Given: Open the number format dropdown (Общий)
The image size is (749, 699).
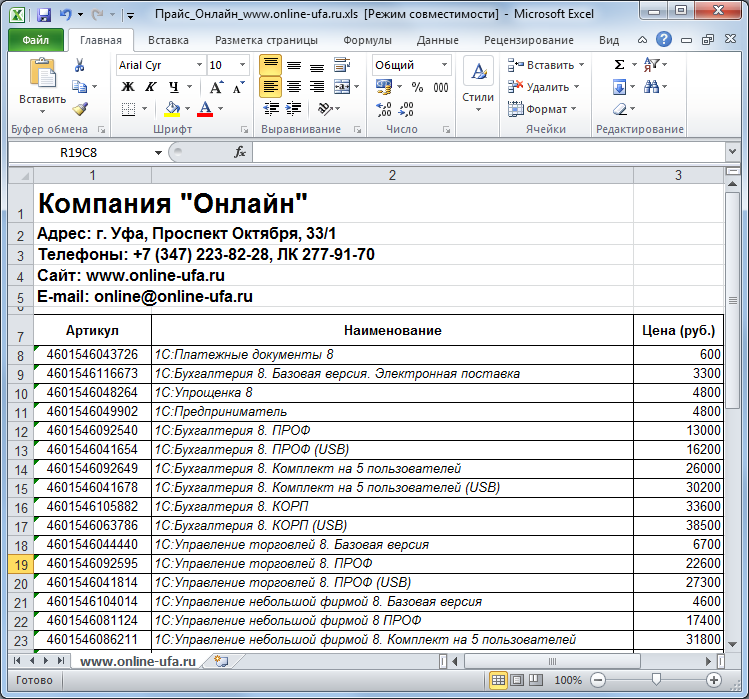Looking at the screenshot, I should click(444, 65).
